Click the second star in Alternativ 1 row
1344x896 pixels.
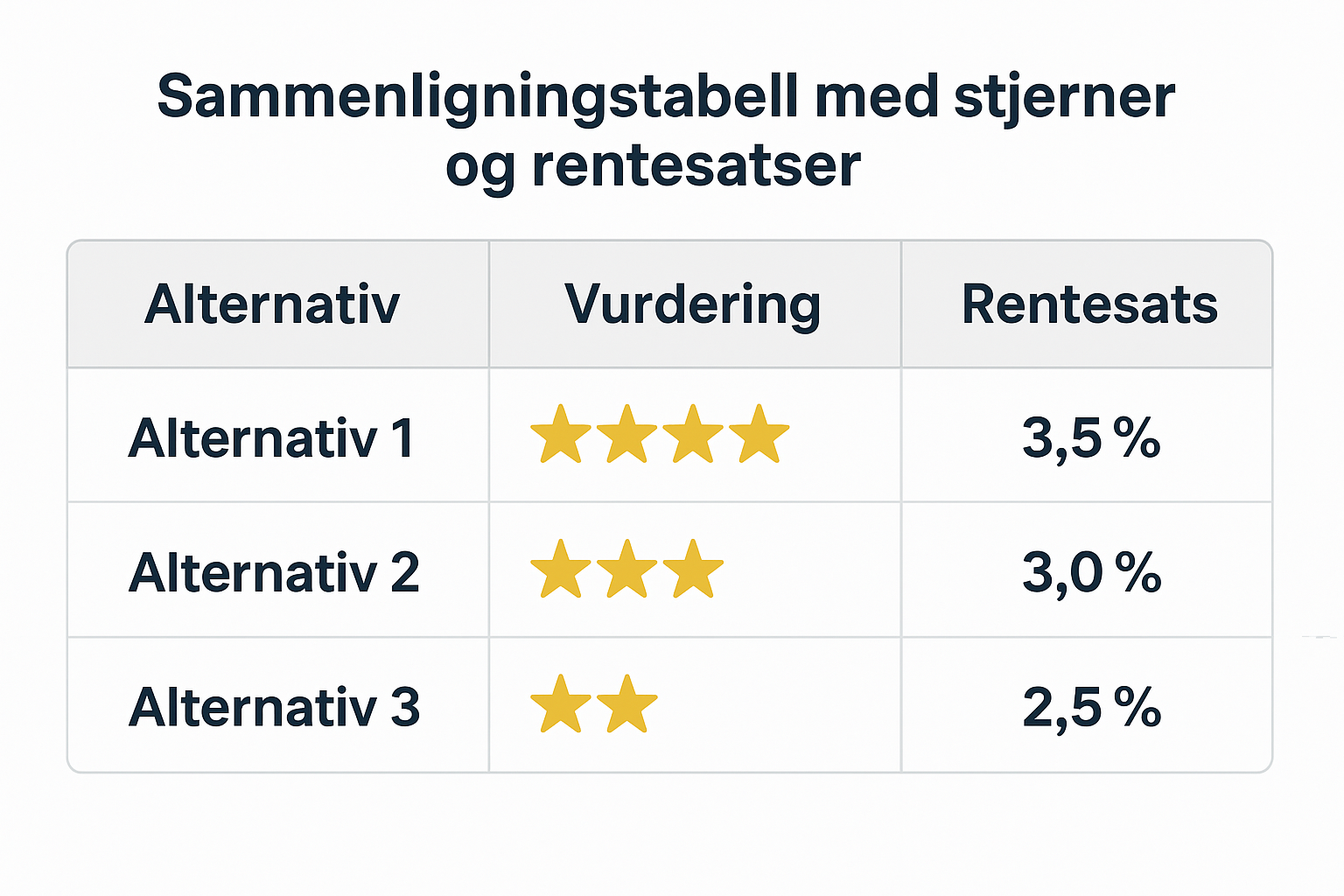626,435
